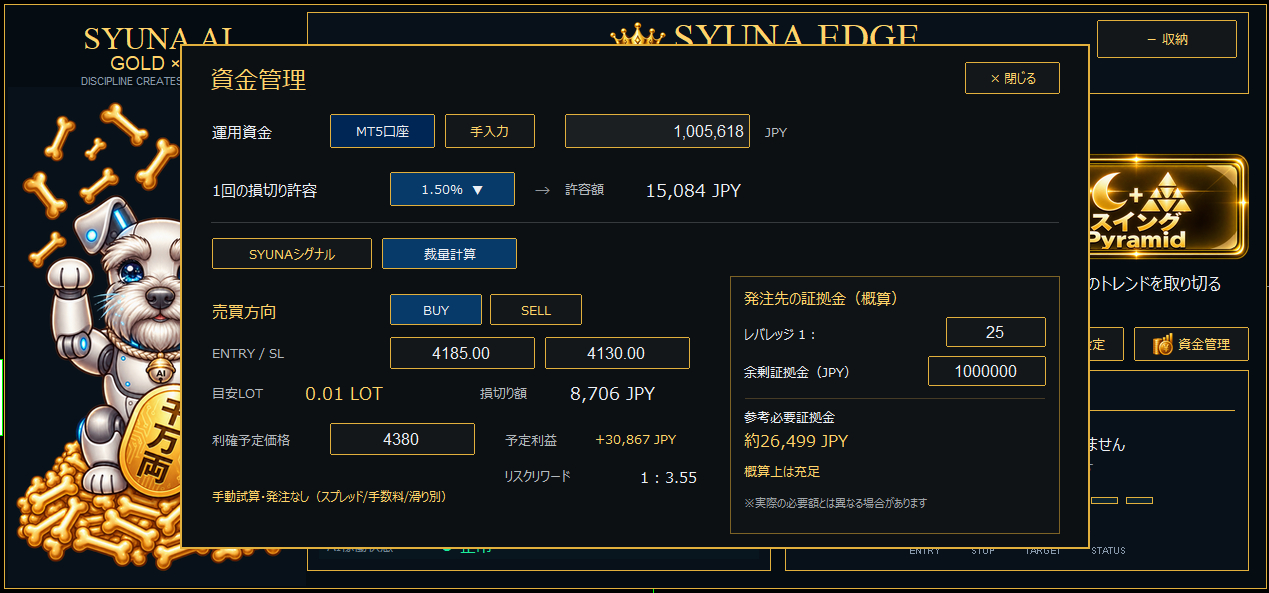The width and height of the screenshot is (1269, 593).
Task: Click the リスクリワード ratio 1 : 3.55
Action: click(668, 478)
